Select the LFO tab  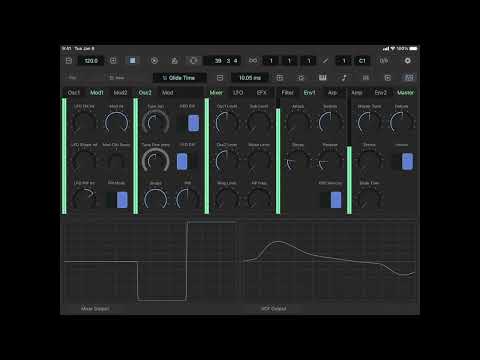[x=238, y=92]
